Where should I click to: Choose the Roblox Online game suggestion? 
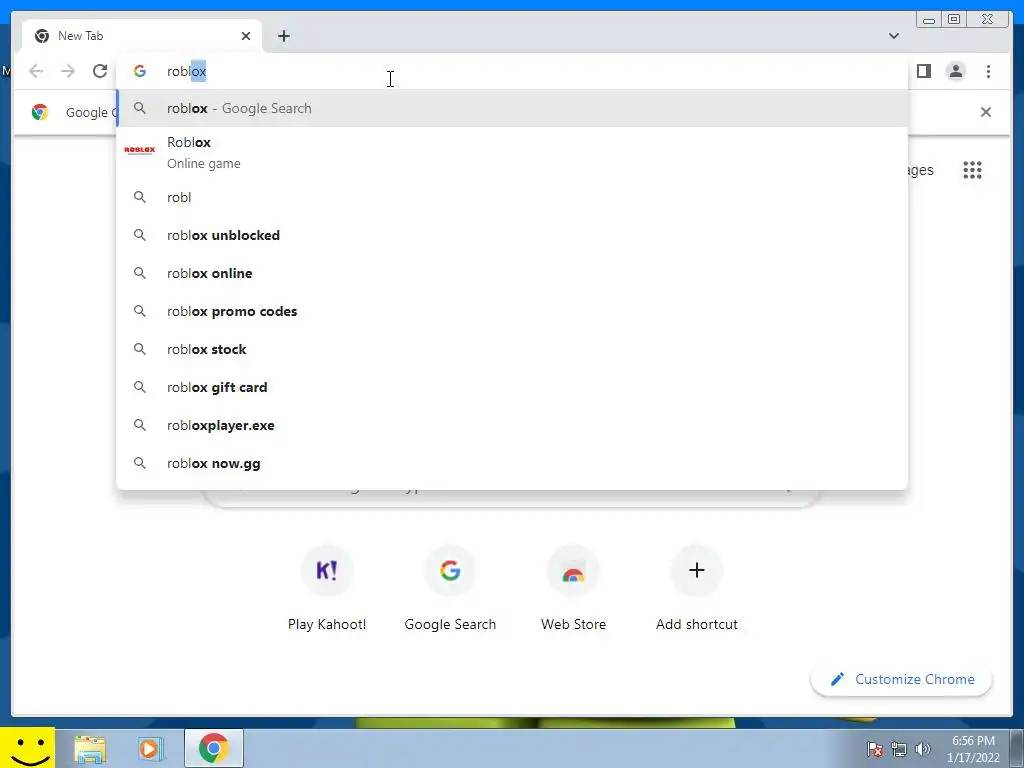point(512,152)
